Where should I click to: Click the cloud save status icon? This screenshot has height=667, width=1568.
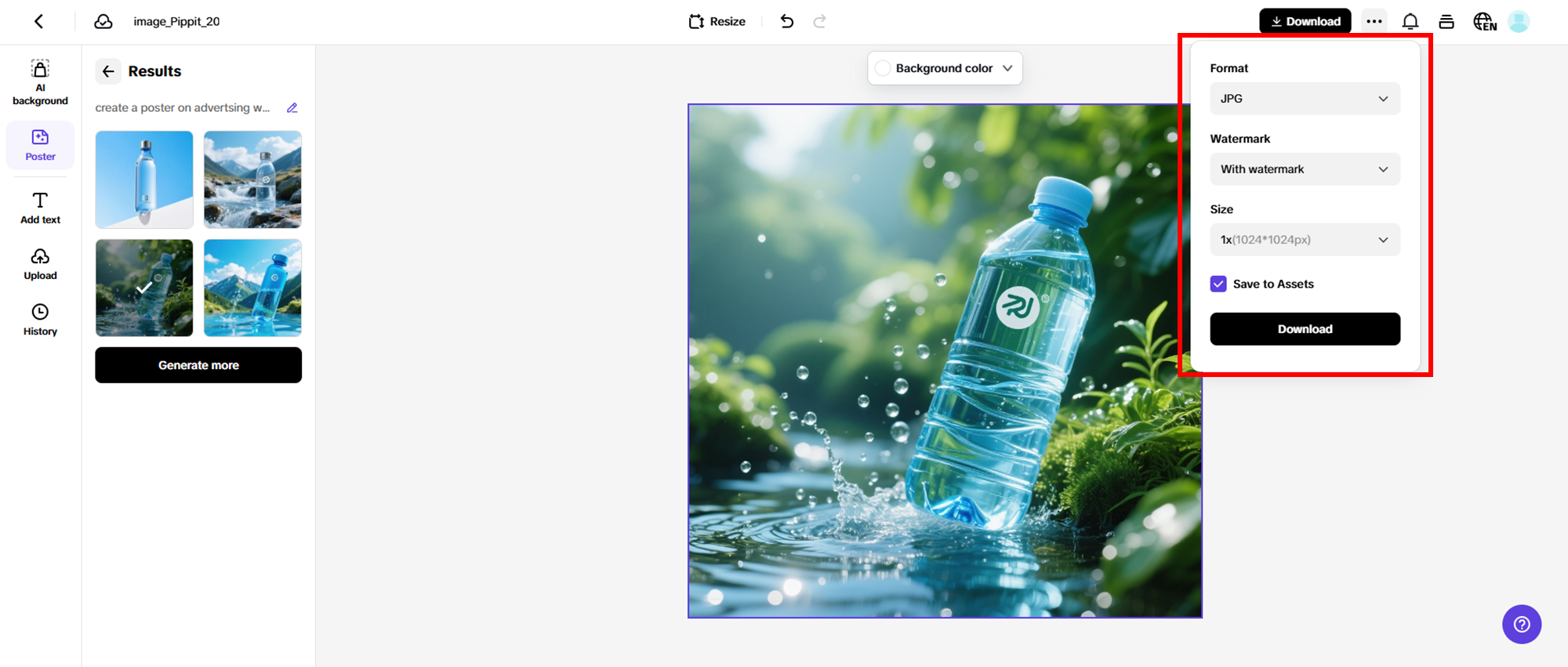tap(103, 21)
